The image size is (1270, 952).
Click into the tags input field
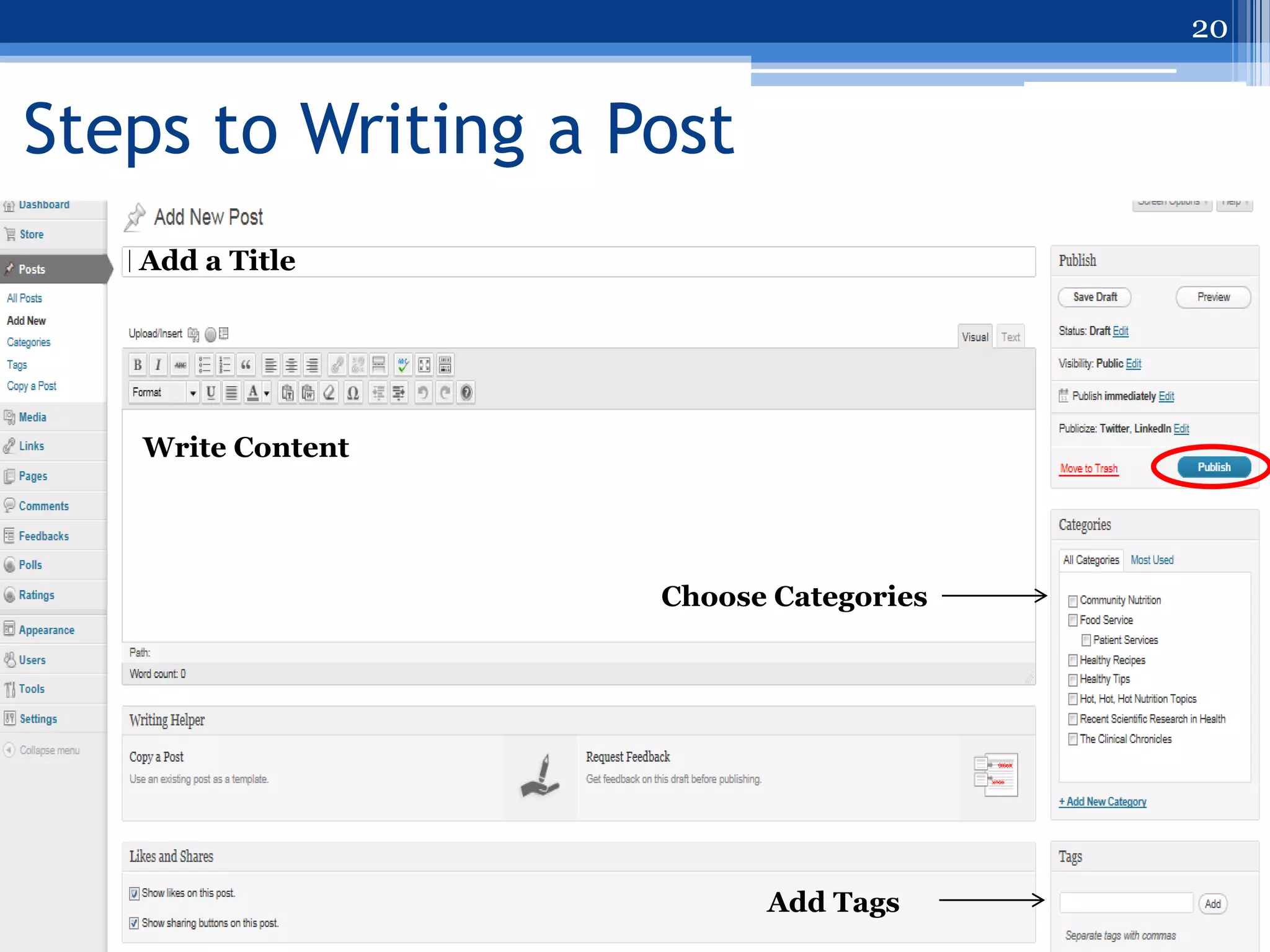[1126, 903]
